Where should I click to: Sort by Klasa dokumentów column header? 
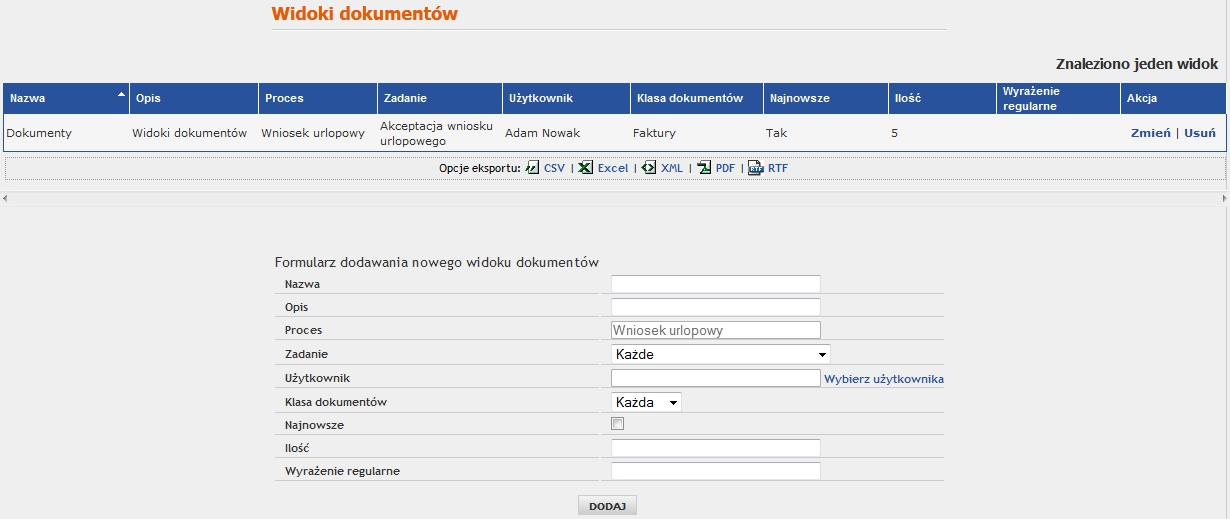pyautogui.click(x=690, y=98)
